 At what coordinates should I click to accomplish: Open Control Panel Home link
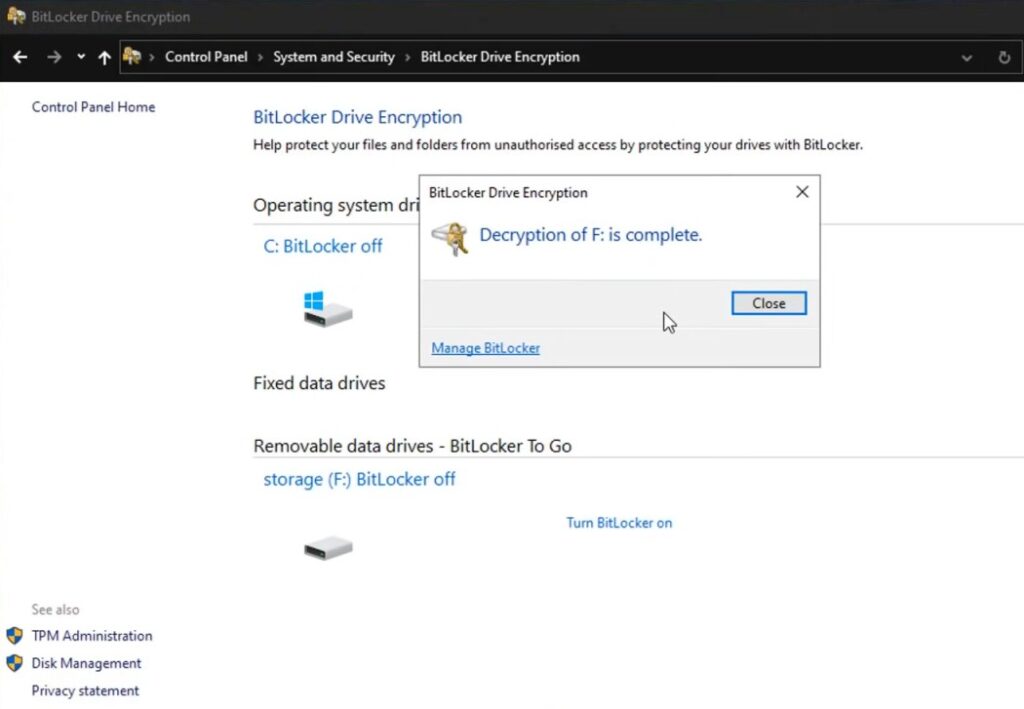tap(93, 107)
